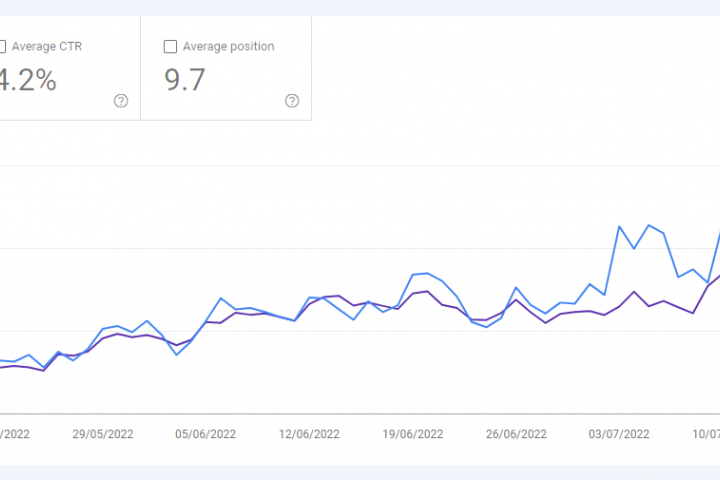Click the 03/07/2022 date on the axis
The height and width of the screenshot is (480, 720).
[619, 434]
